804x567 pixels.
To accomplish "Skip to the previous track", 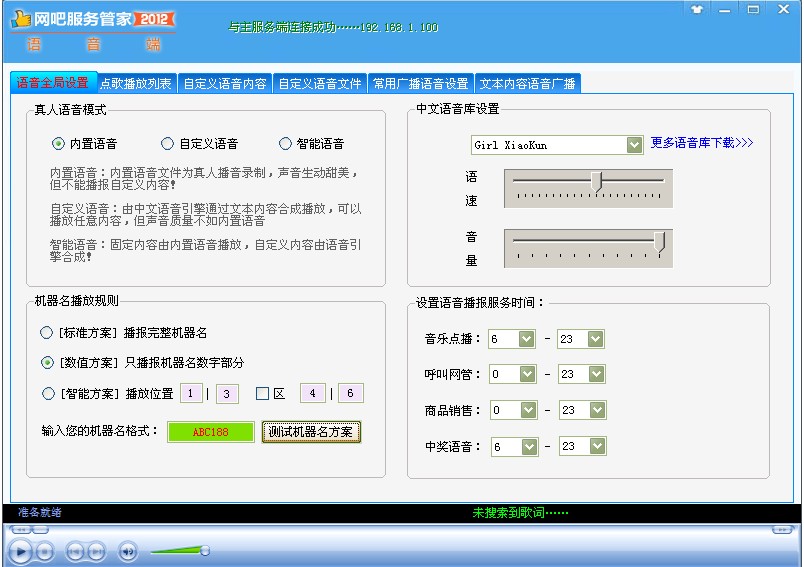I will click(x=75, y=552).
